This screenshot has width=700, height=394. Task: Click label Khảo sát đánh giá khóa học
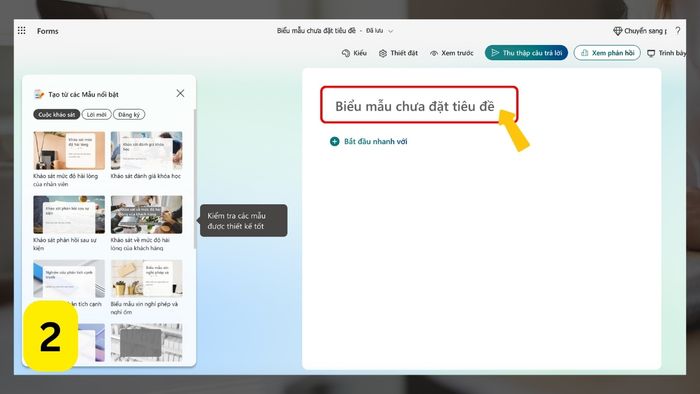[146, 176]
